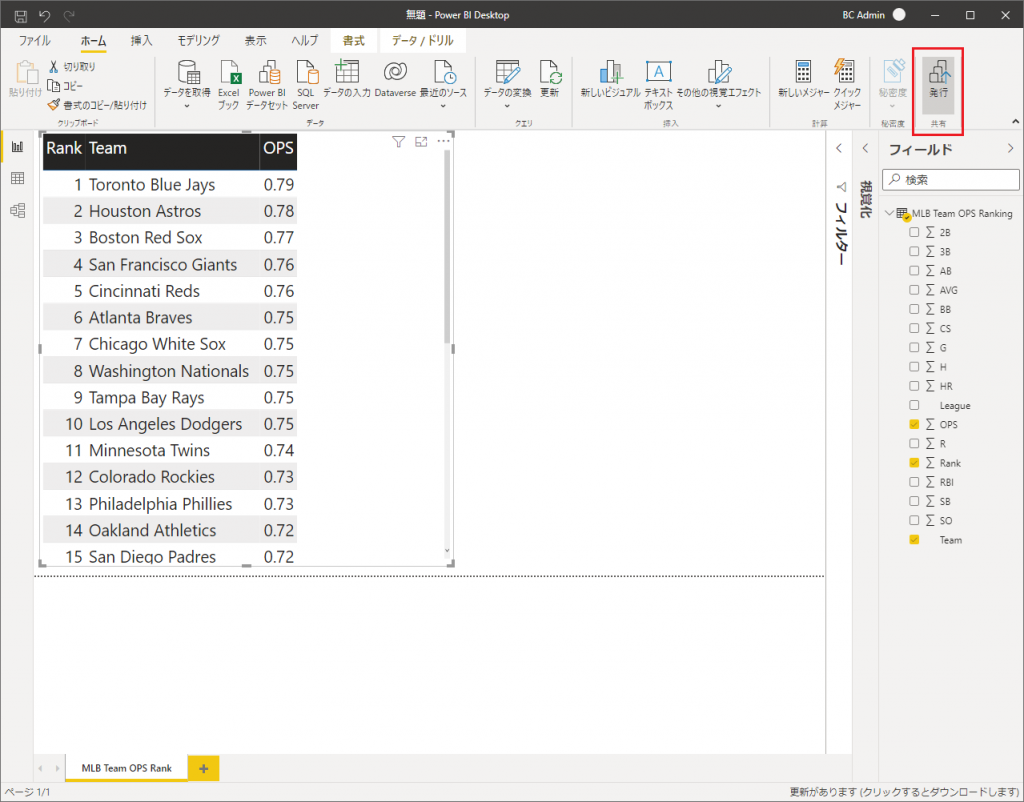1024x802 pixels.
Task: Click the 発行 publish button
Action: pyautogui.click(x=938, y=85)
